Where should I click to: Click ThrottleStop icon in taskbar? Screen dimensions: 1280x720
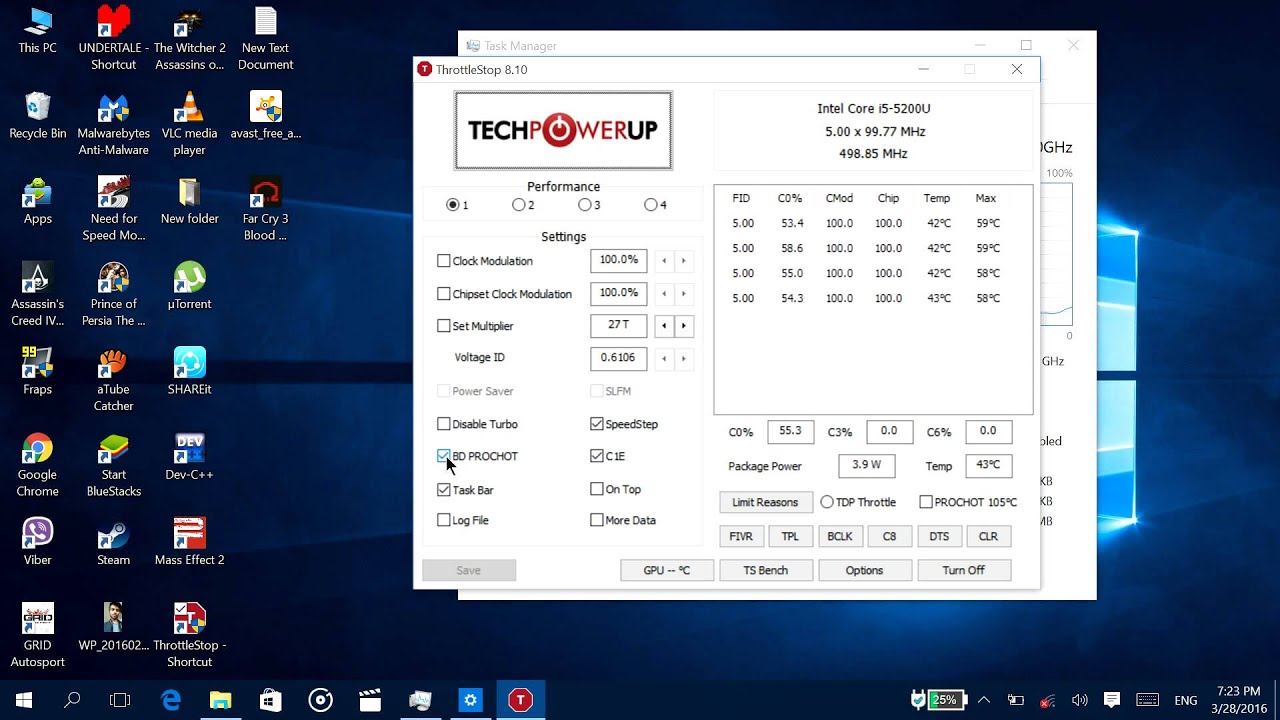point(520,700)
